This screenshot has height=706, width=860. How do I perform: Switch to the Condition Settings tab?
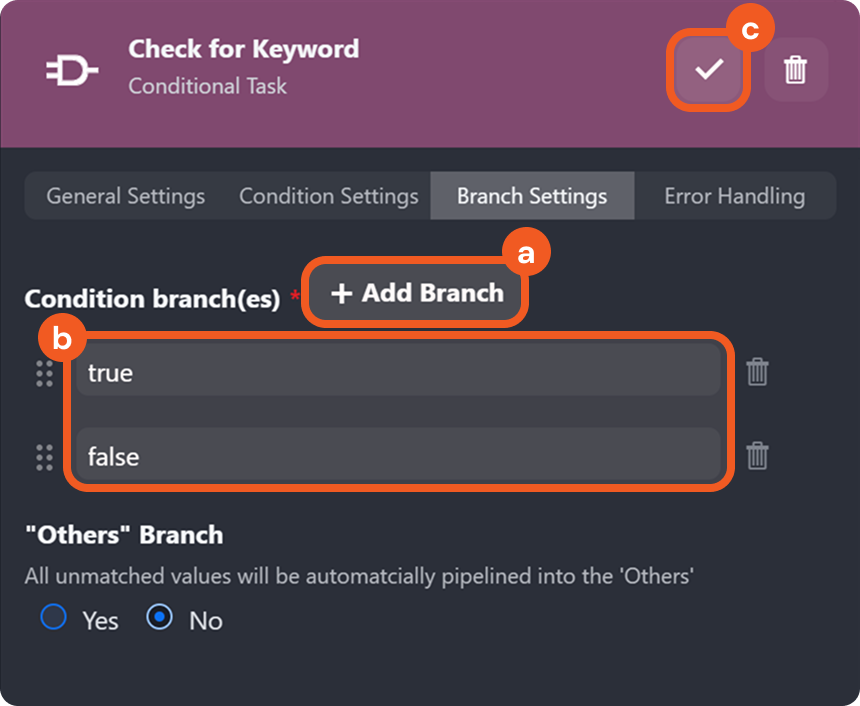point(328,196)
